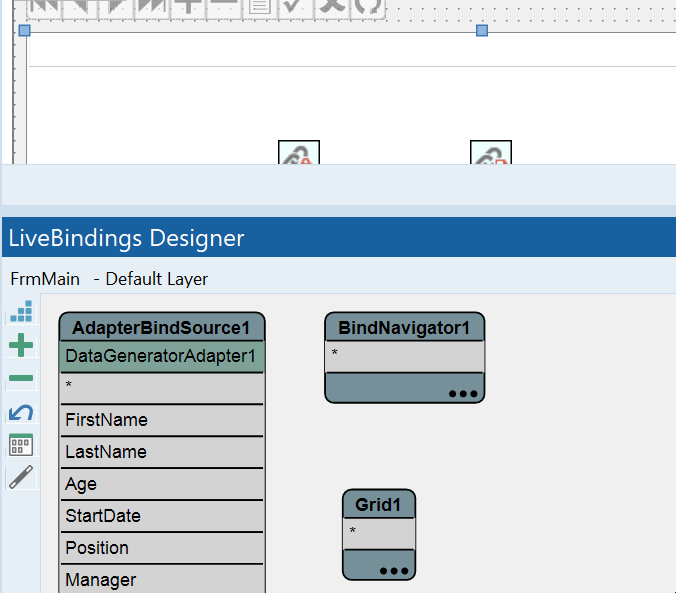Select the Age field row
Screen dimensions: 676x593
162,484
